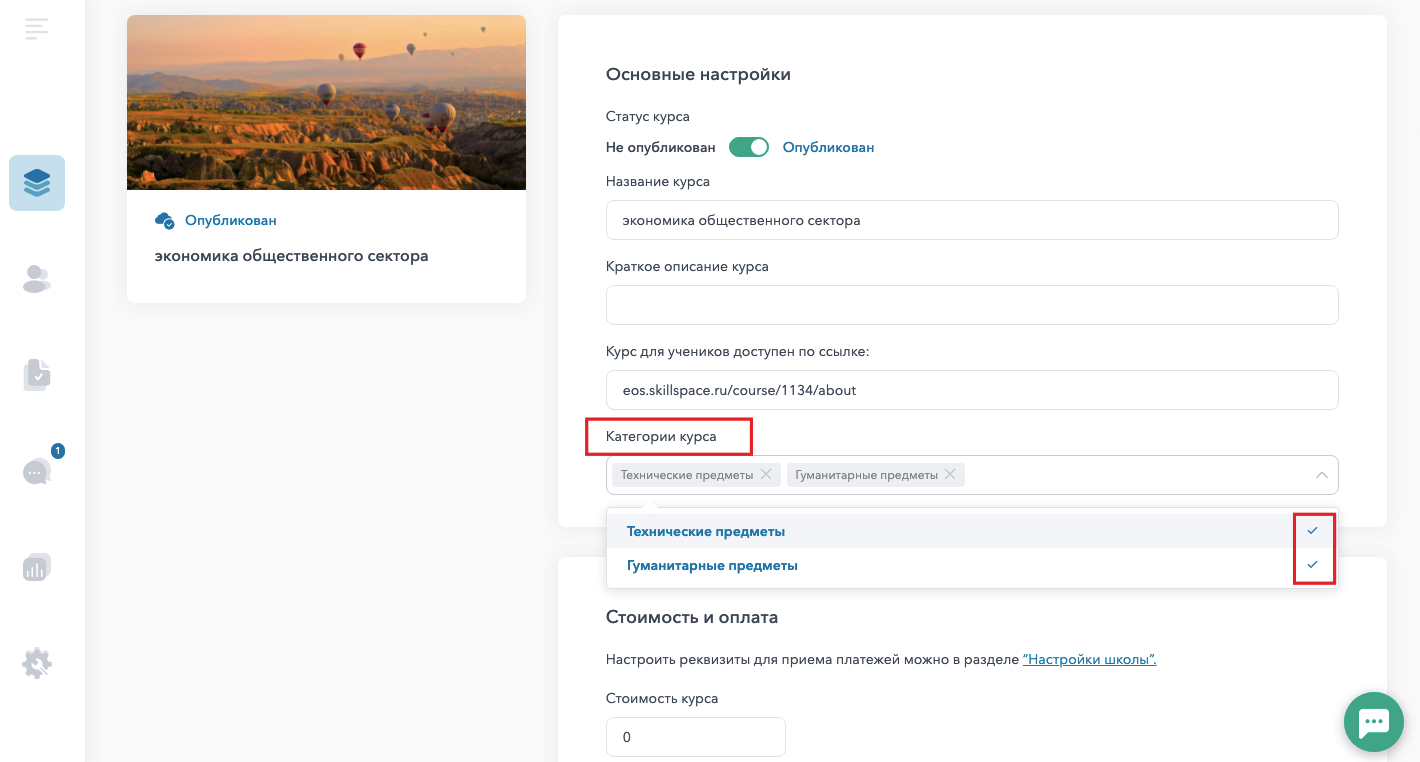
Task: Open the analytics chart sidebar icon
Action: [37, 567]
